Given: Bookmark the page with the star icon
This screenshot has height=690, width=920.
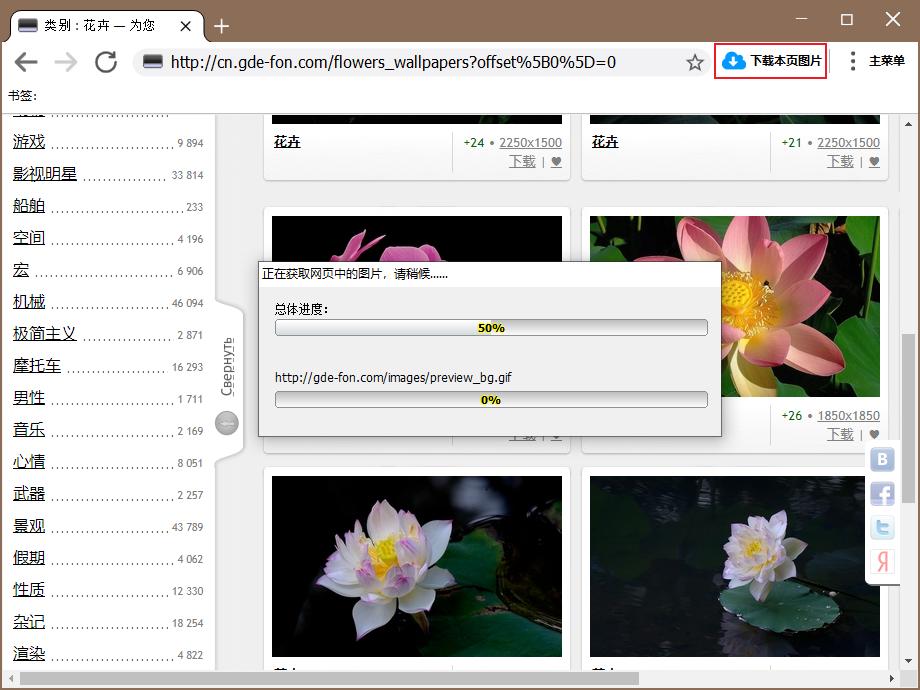Looking at the screenshot, I should [x=694, y=61].
